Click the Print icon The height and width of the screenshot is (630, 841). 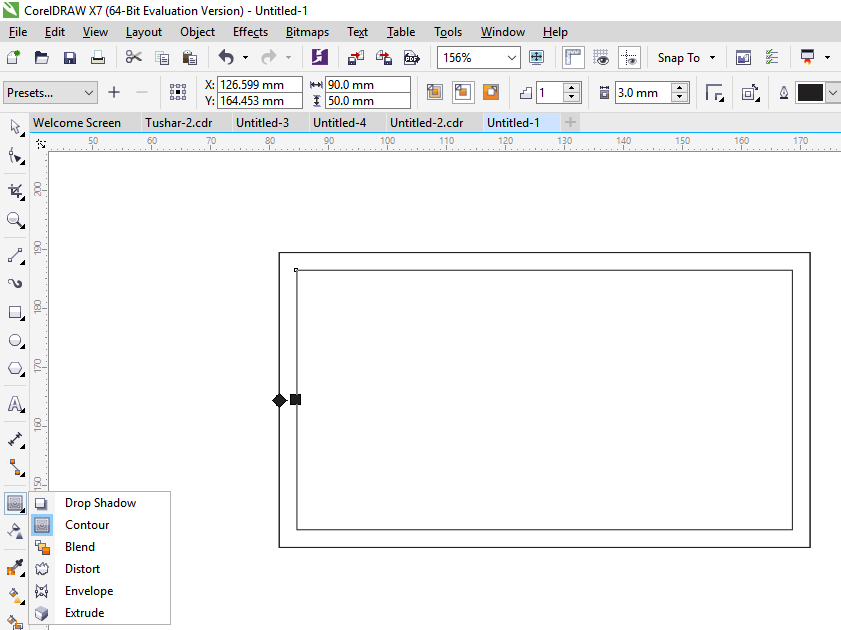pos(98,57)
